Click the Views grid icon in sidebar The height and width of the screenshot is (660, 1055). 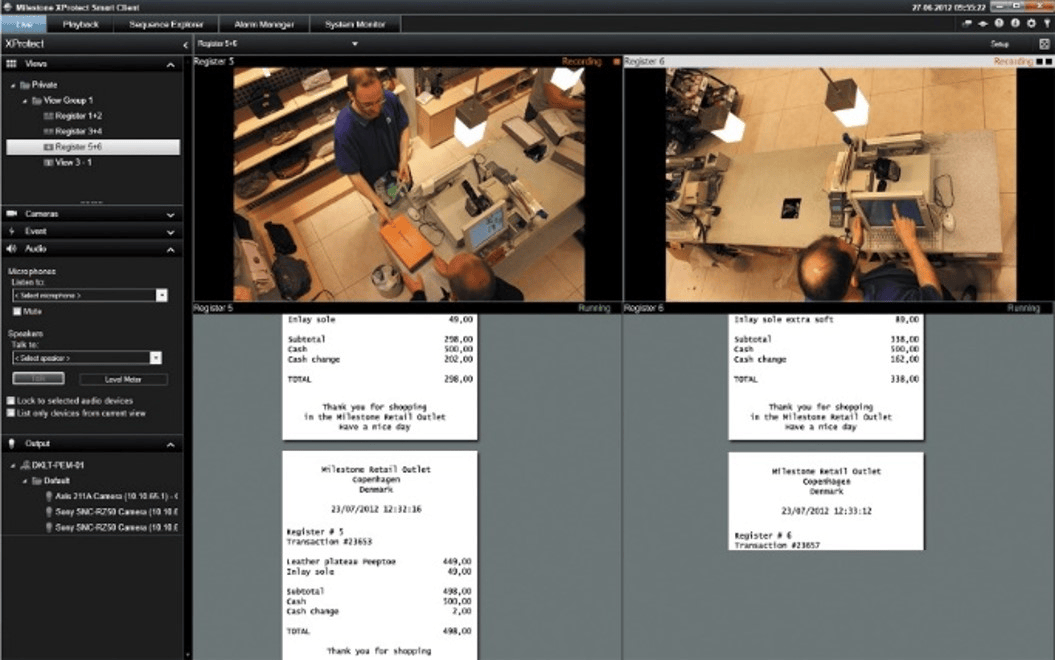pyautogui.click(x=12, y=63)
